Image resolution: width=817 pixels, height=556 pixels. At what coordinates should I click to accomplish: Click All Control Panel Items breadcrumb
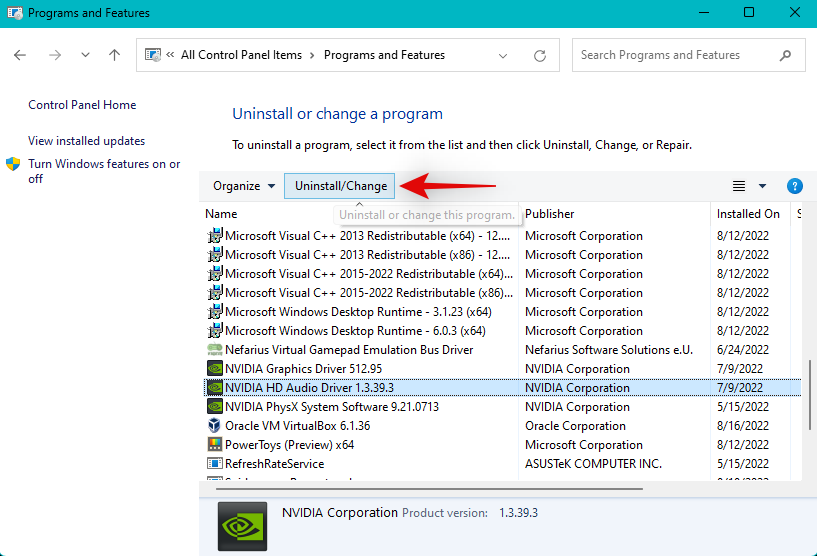point(241,55)
